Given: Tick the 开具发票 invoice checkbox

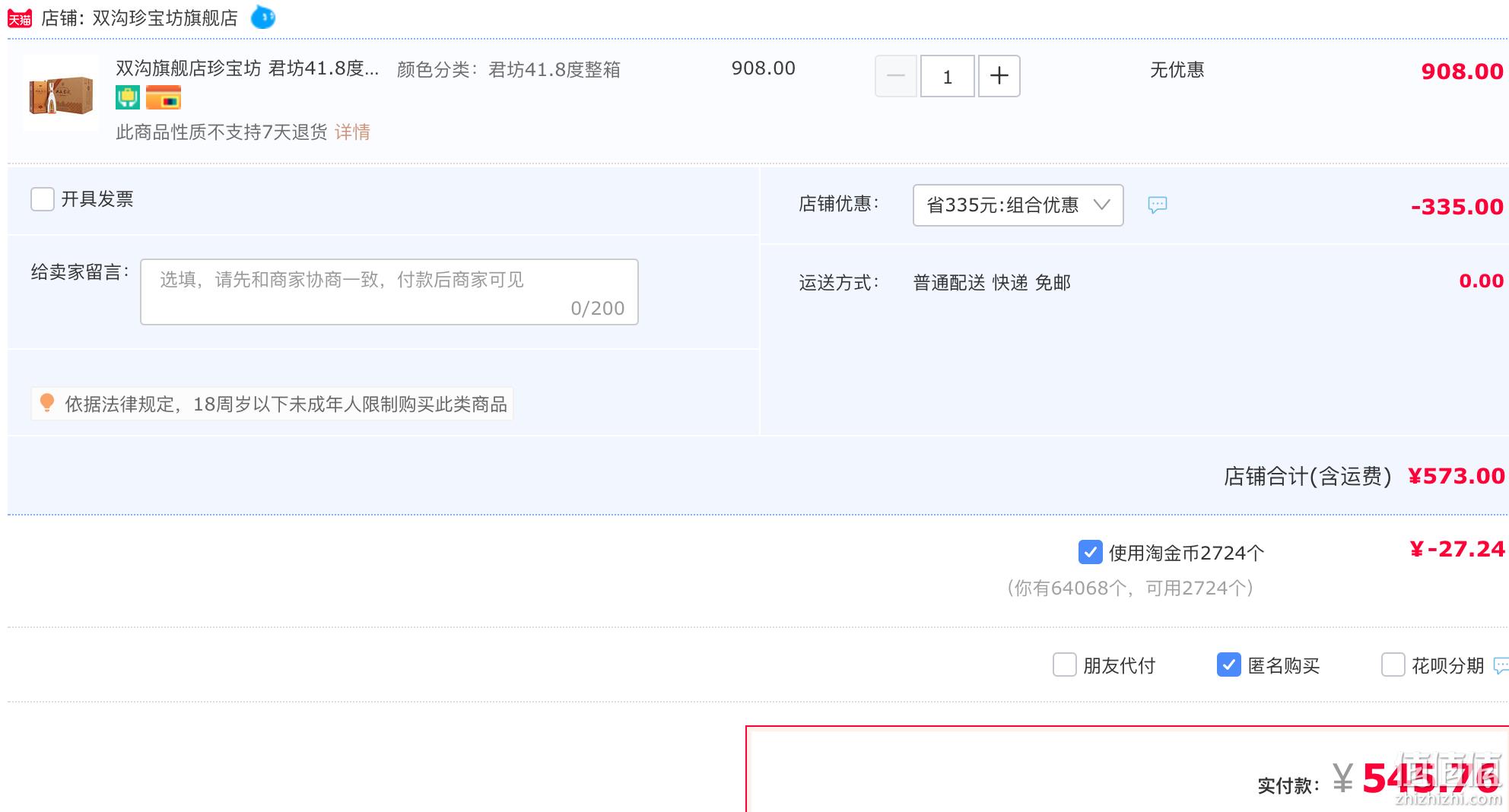Looking at the screenshot, I should point(43,199).
